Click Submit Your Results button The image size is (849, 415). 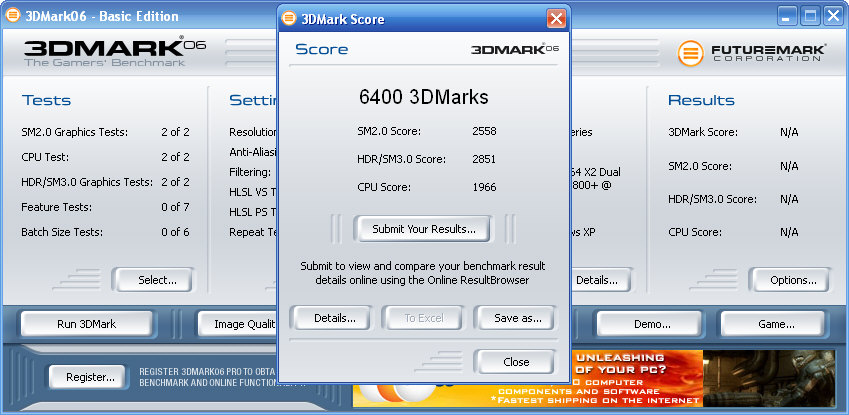point(423,229)
